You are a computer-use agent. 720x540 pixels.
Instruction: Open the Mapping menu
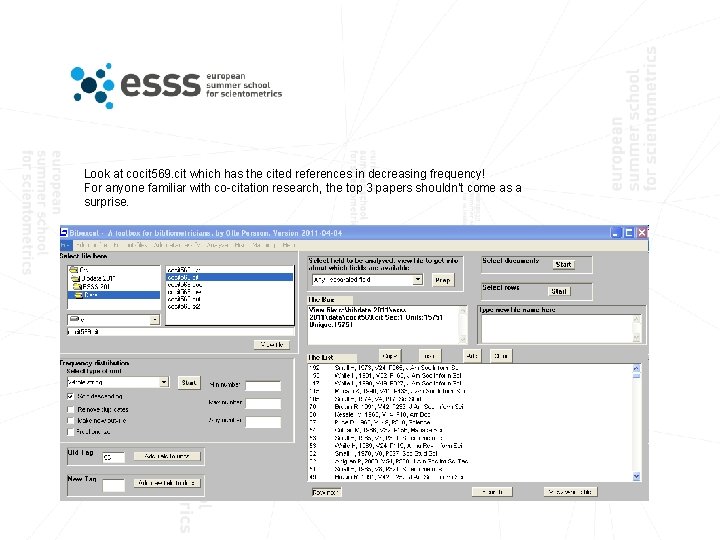click(264, 245)
